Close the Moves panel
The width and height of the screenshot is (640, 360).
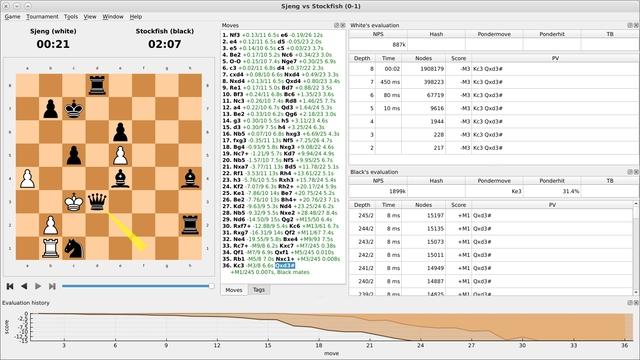342,25
